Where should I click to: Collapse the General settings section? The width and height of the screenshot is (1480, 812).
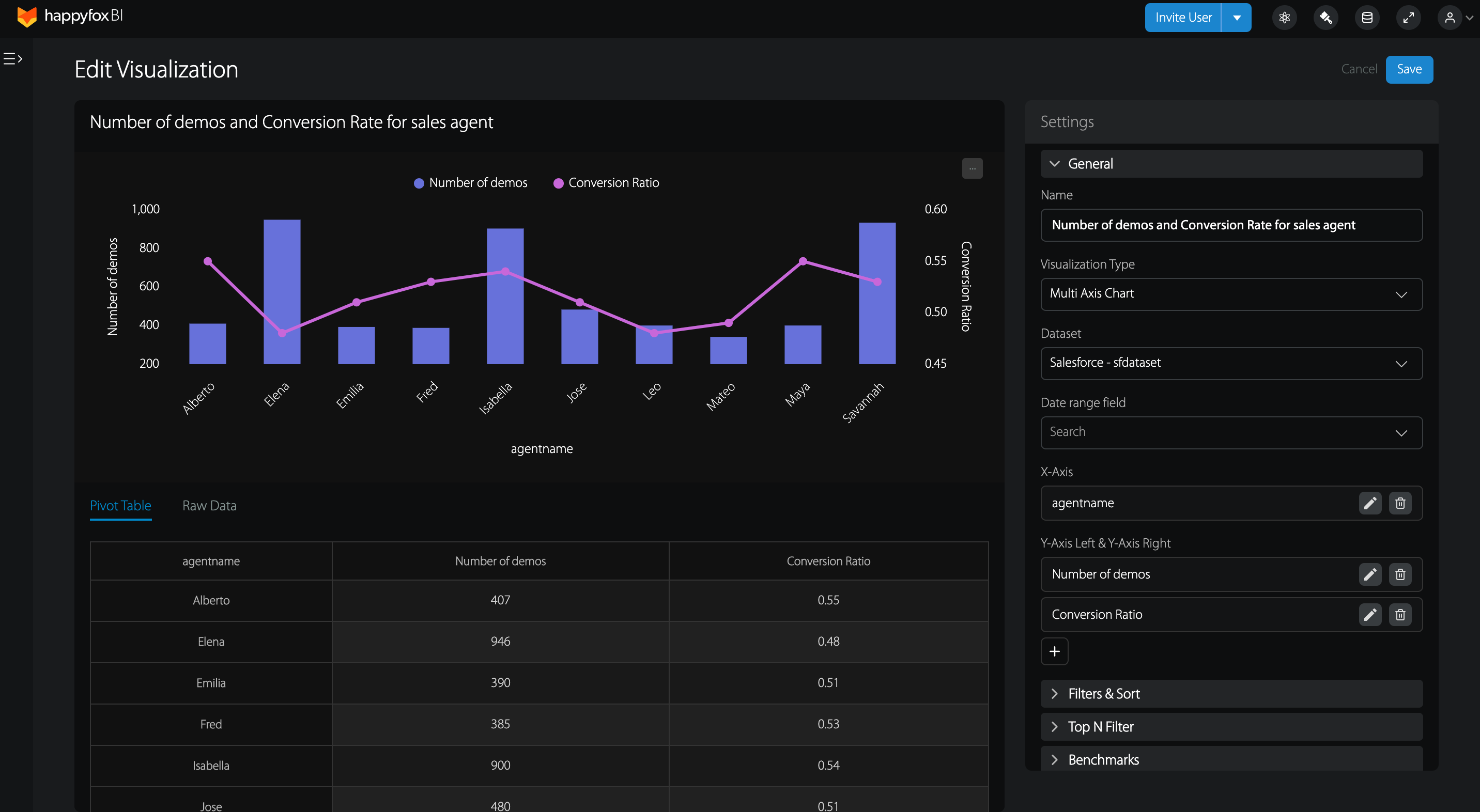pyautogui.click(x=1231, y=164)
